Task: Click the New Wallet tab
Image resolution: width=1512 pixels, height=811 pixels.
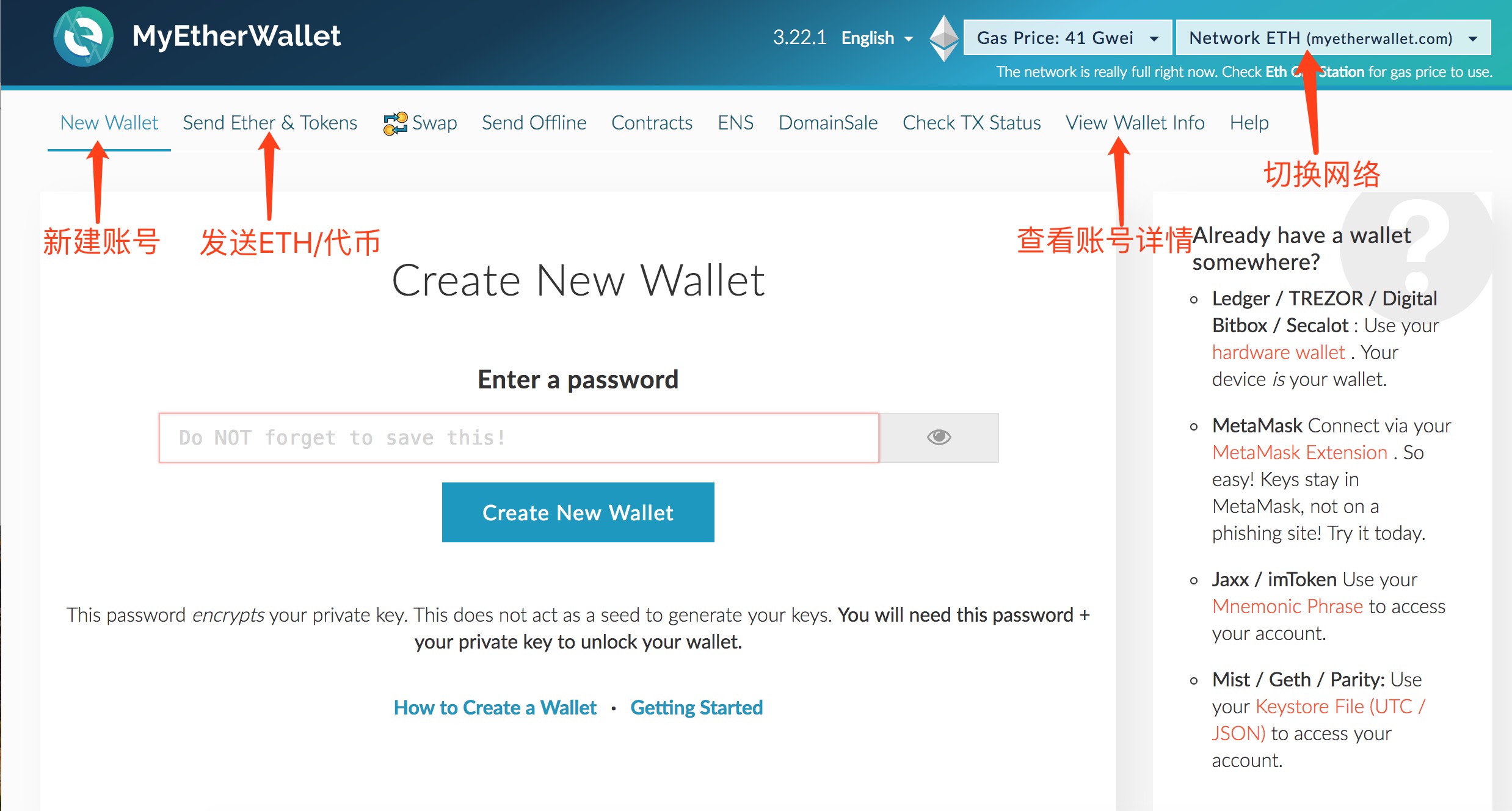Action: (108, 122)
